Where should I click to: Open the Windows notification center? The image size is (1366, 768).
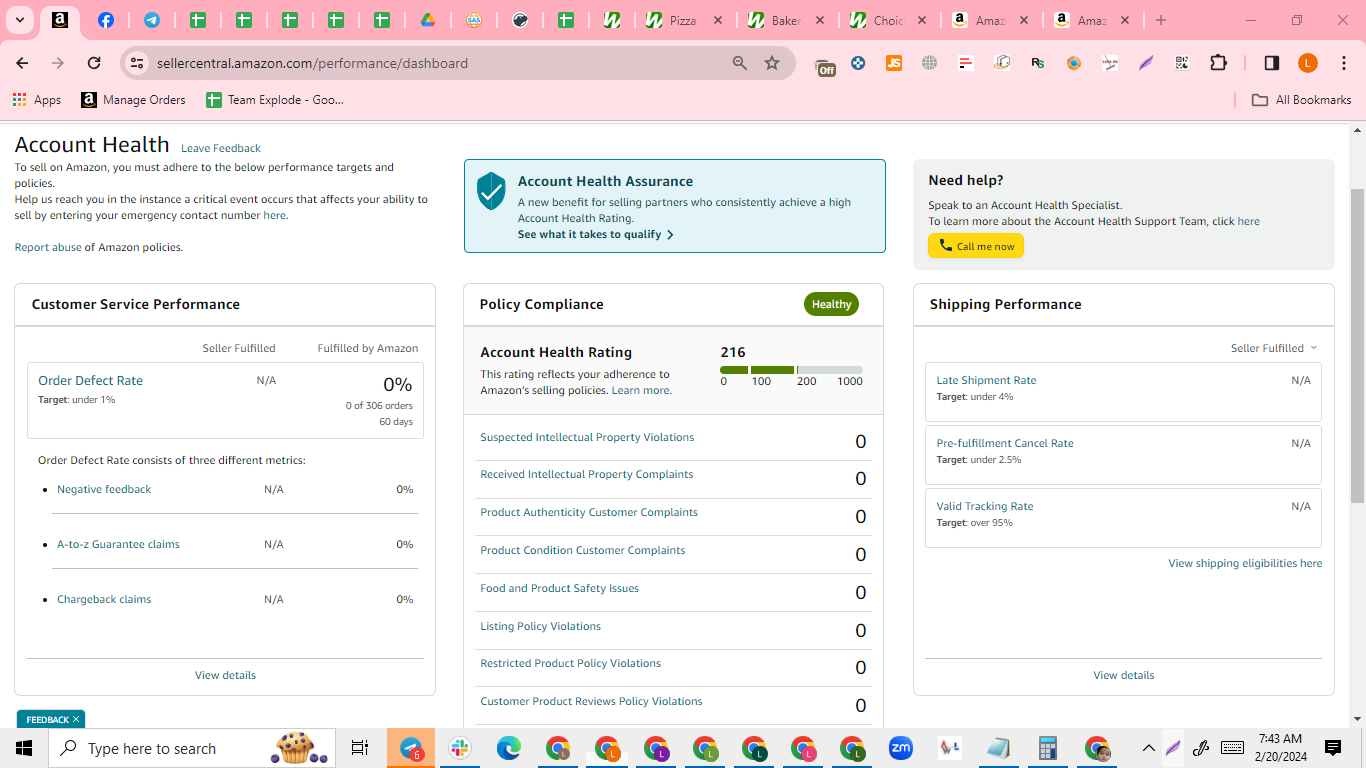click(1333, 748)
